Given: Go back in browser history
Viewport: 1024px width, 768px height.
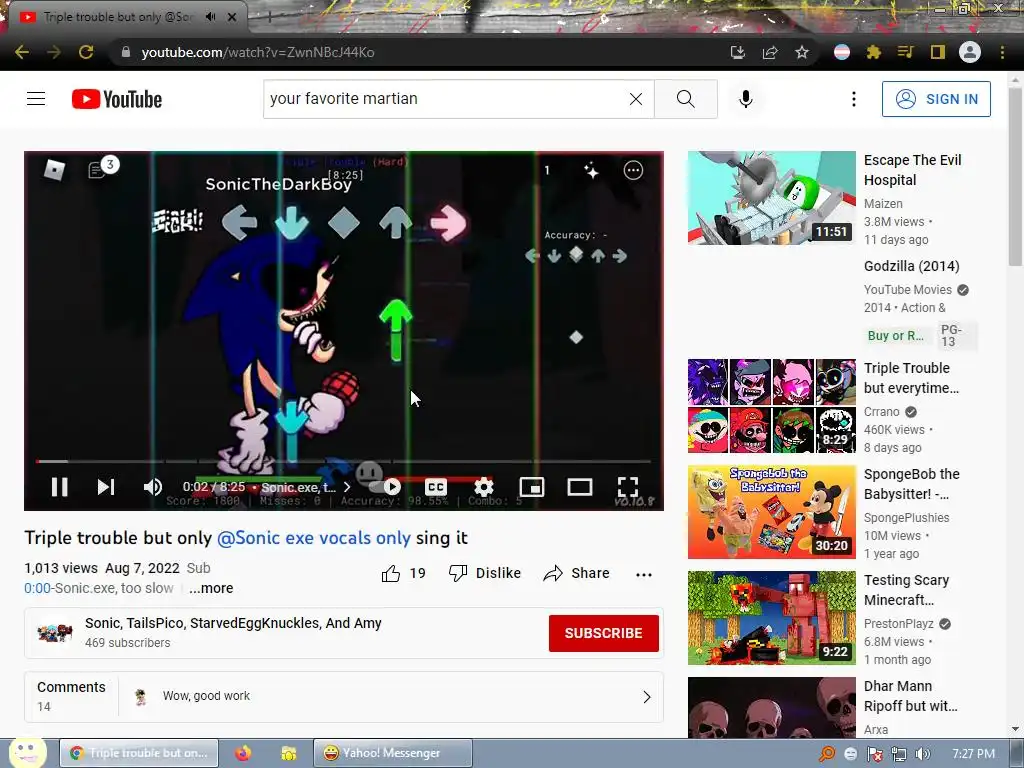Looking at the screenshot, I should pos(22,52).
